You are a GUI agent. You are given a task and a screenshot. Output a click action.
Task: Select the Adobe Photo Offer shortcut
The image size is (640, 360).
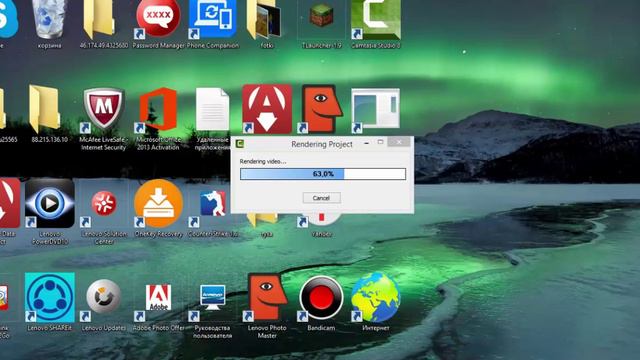click(x=158, y=298)
